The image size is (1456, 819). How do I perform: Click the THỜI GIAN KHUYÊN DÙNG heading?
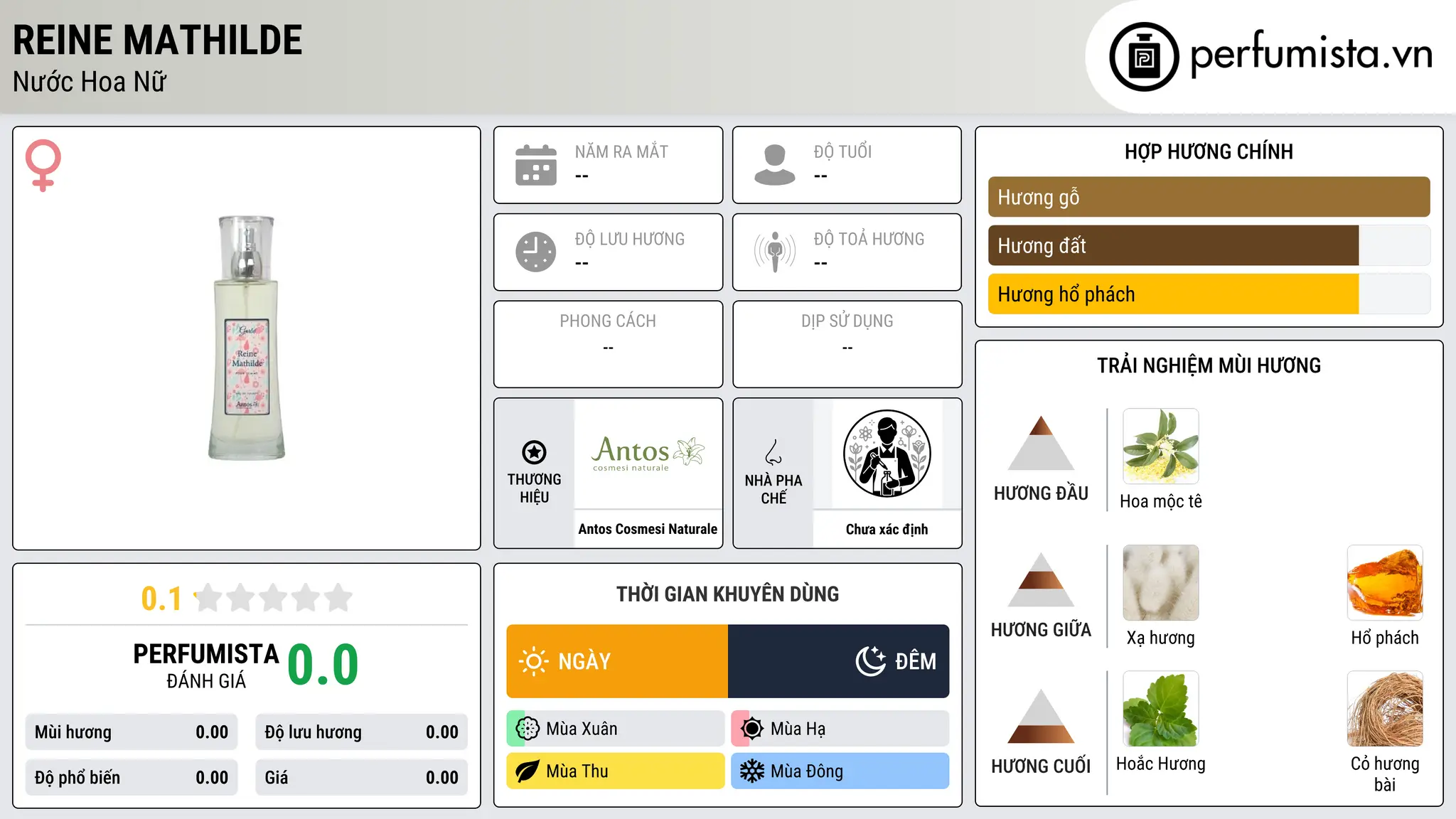727,594
